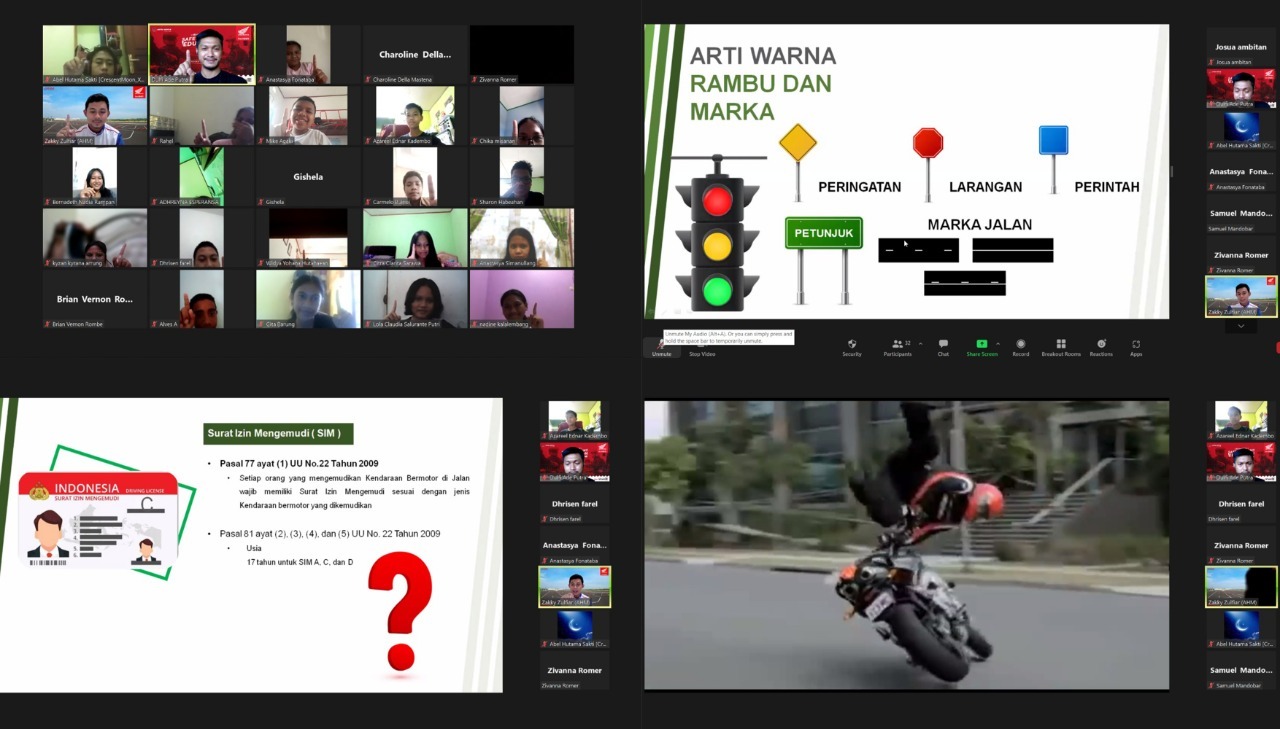Open the Chat panel
The height and width of the screenshot is (729, 1280).
(x=943, y=345)
